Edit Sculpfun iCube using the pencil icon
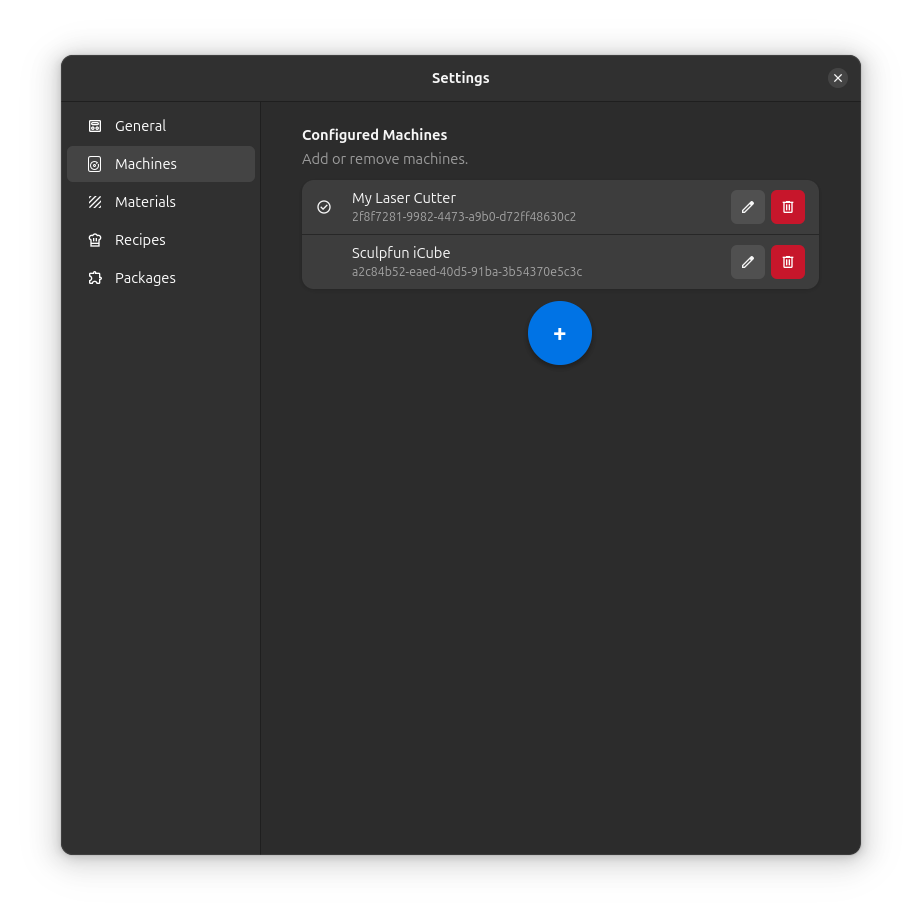Image resolution: width=922 pixels, height=922 pixels. (747, 262)
